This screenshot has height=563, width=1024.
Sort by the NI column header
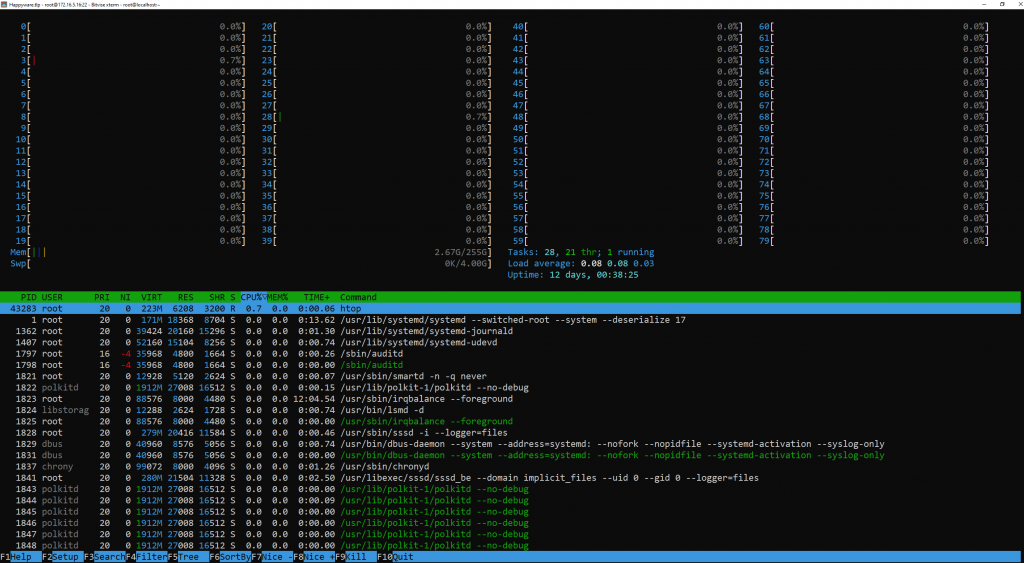click(125, 297)
